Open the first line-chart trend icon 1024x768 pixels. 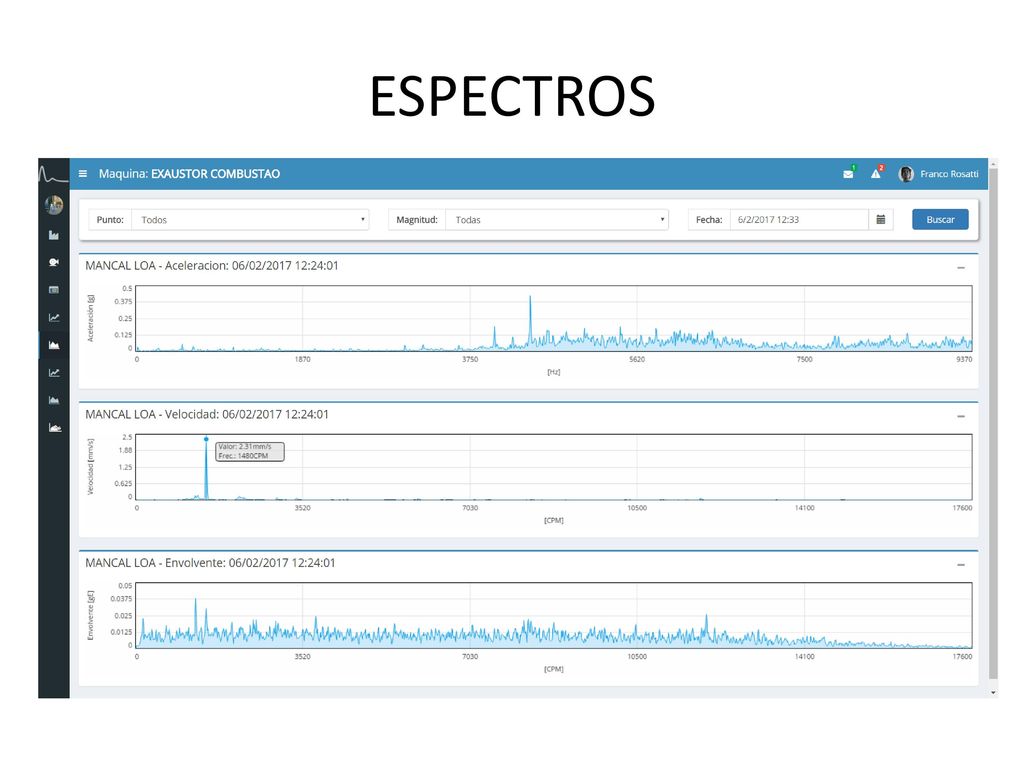click(54, 317)
